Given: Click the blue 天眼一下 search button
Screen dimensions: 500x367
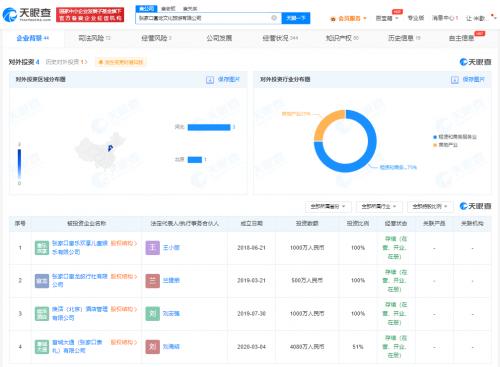Looking at the screenshot, I should (296, 18).
